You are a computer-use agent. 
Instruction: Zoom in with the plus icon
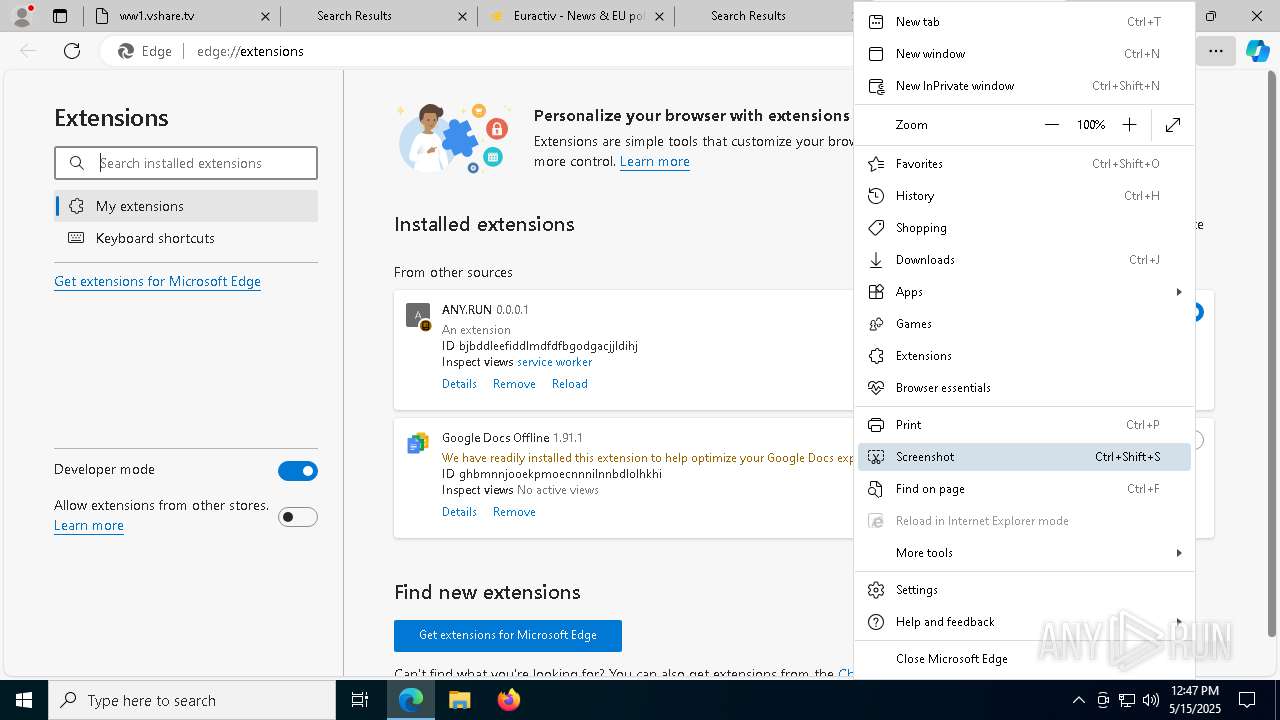1129,125
